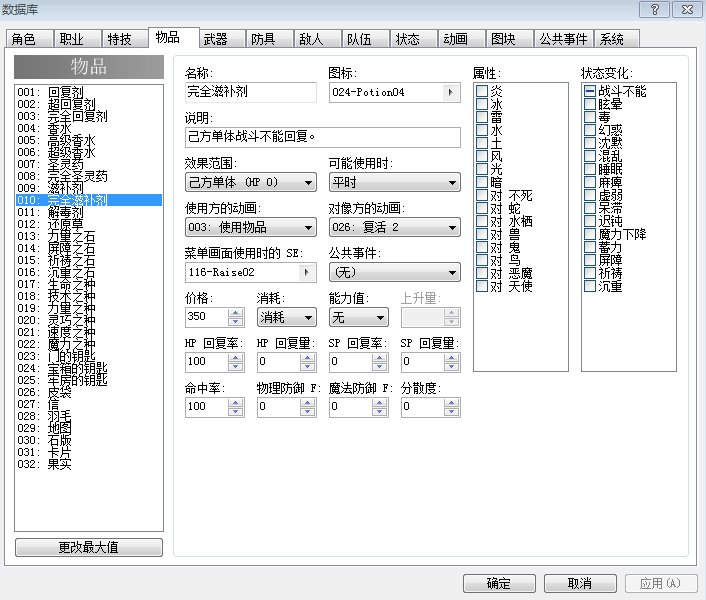Image resolution: width=706 pixels, height=600 pixels.
Task: Switch to the 角色 tab
Action: 29,39
